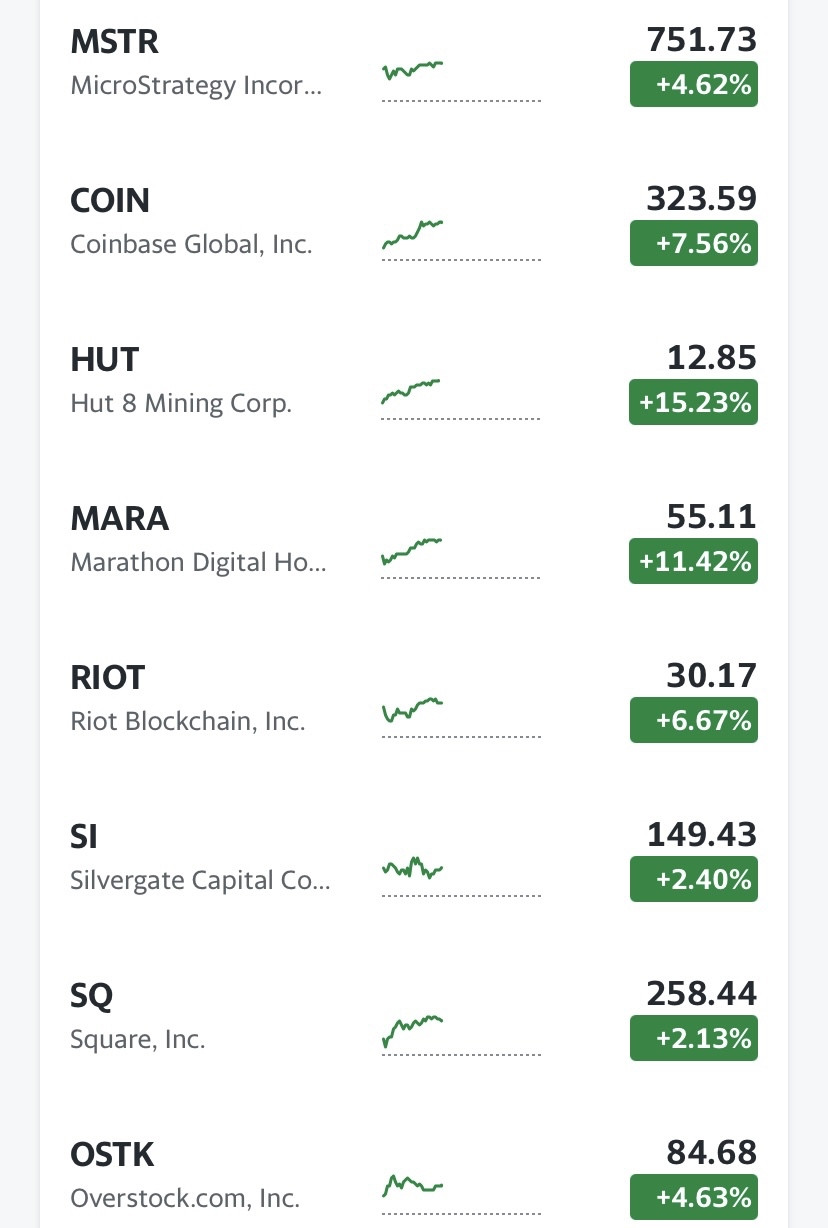This screenshot has height=1228, width=828.
Task: Tap the +11.42% change badge
Action: [x=694, y=561]
